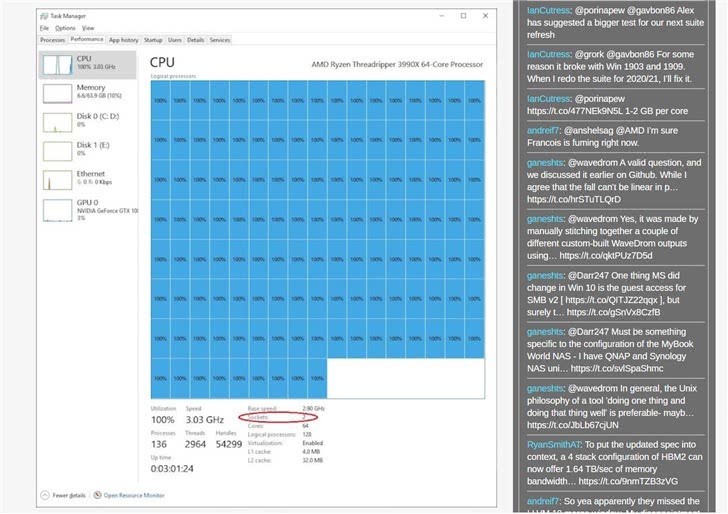This screenshot has height=514, width=728.
Task: Open the t.co/JbLb67cjUN link
Action: tap(572, 425)
